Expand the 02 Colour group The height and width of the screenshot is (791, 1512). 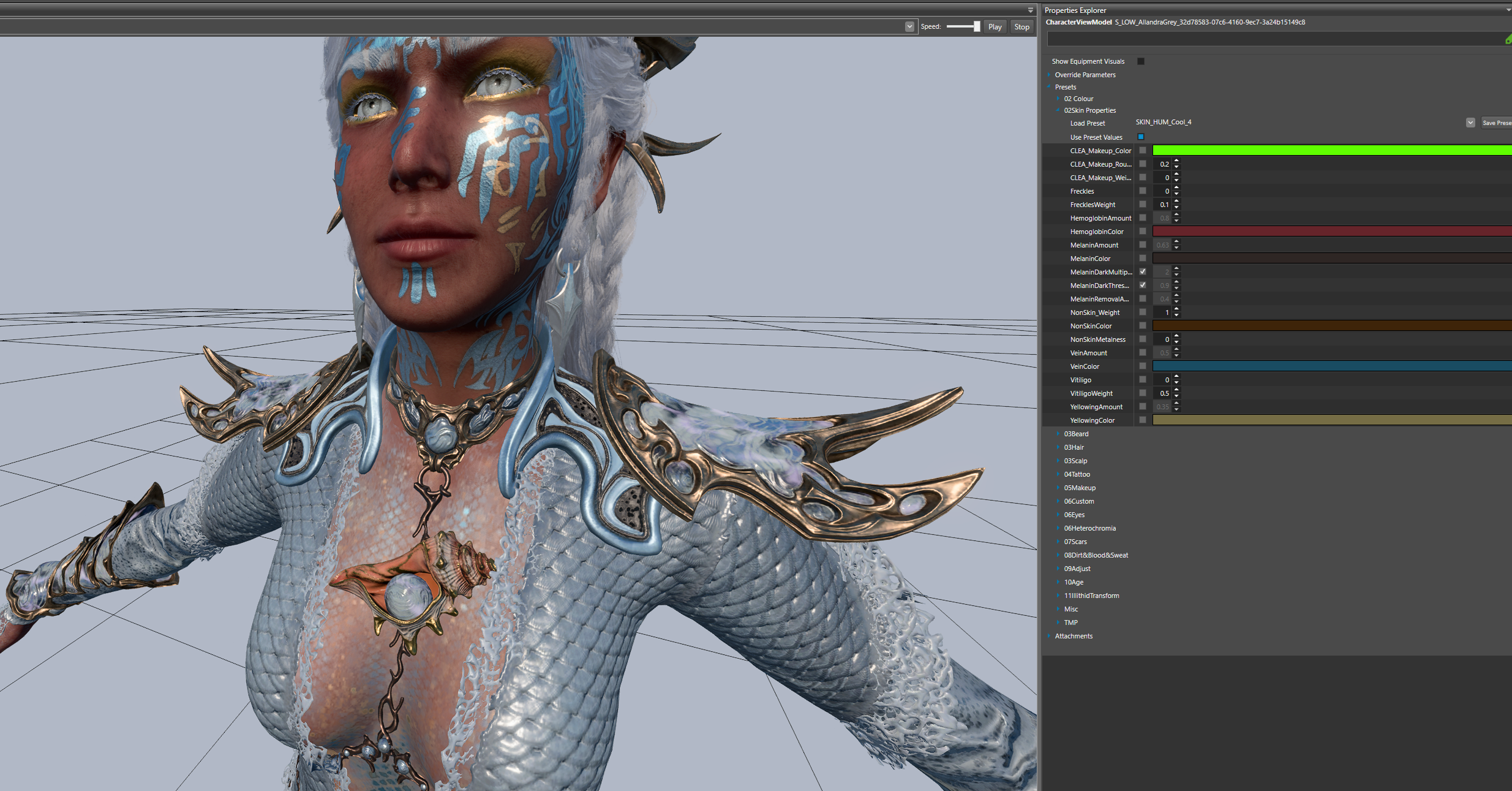tap(1058, 99)
